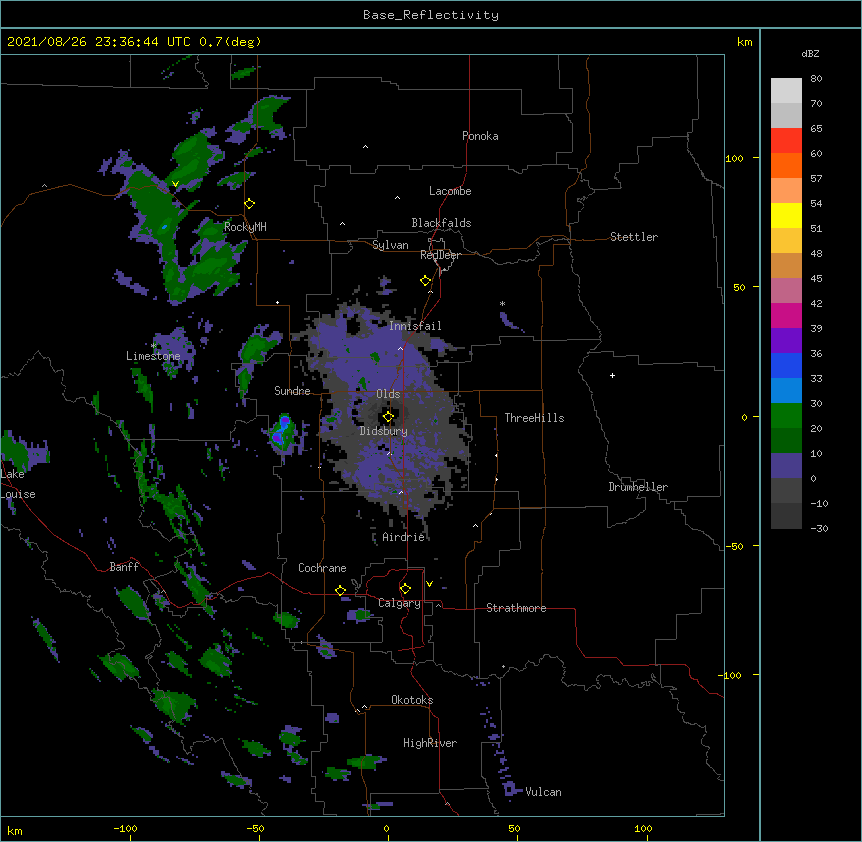
Task: Click the Base_Reflectivity title
Action: coord(431,15)
